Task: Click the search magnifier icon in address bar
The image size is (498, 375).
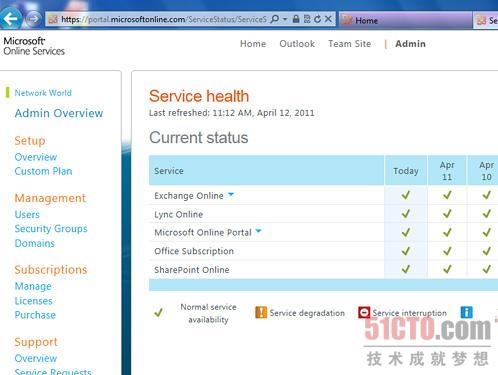Action: pos(275,19)
